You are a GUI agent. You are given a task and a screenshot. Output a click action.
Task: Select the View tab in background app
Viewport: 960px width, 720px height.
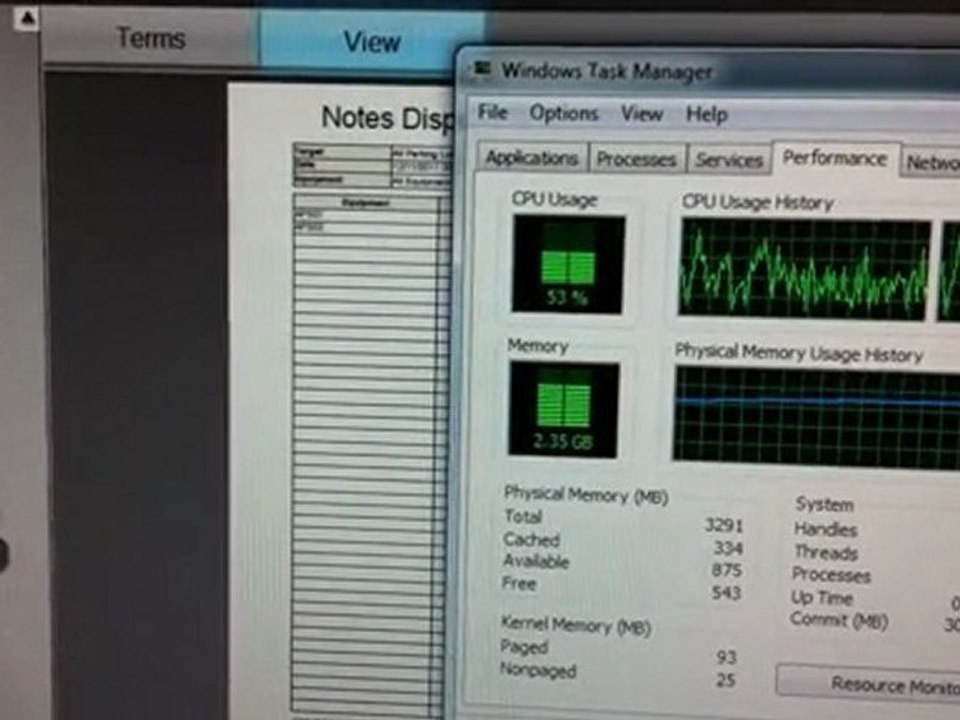pos(371,40)
